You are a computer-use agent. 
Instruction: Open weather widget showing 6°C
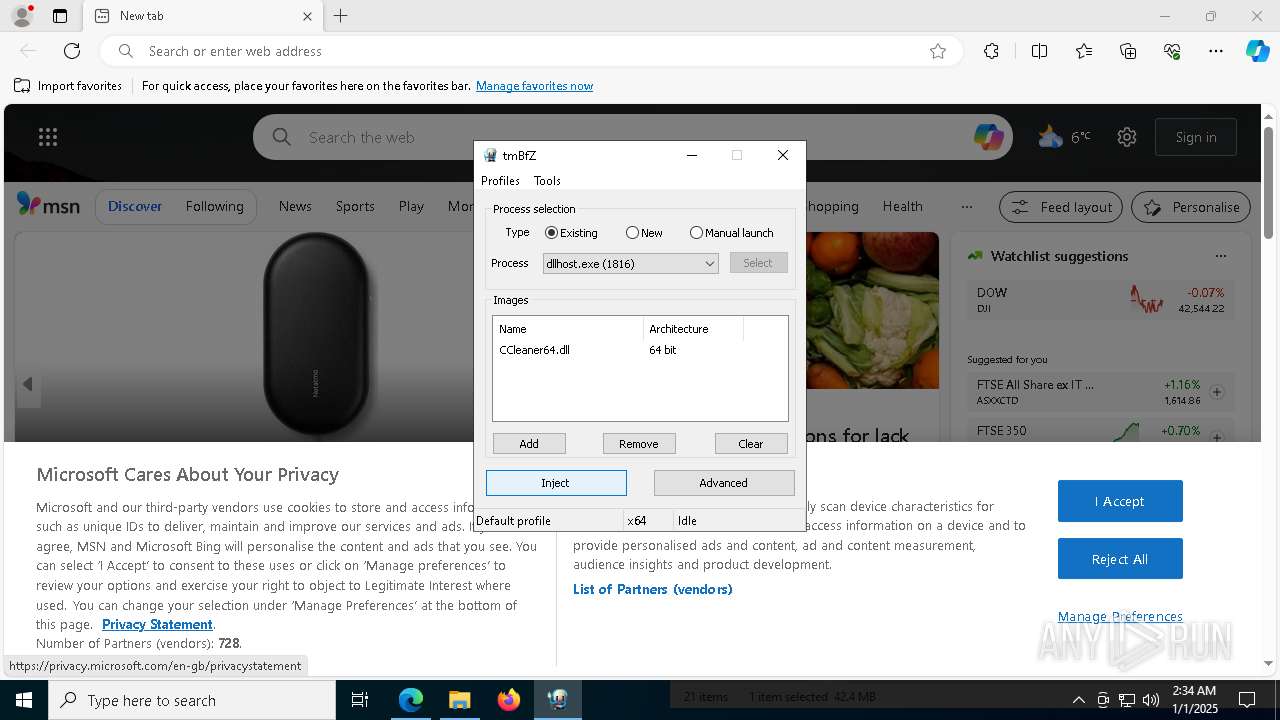[1064, 137]
